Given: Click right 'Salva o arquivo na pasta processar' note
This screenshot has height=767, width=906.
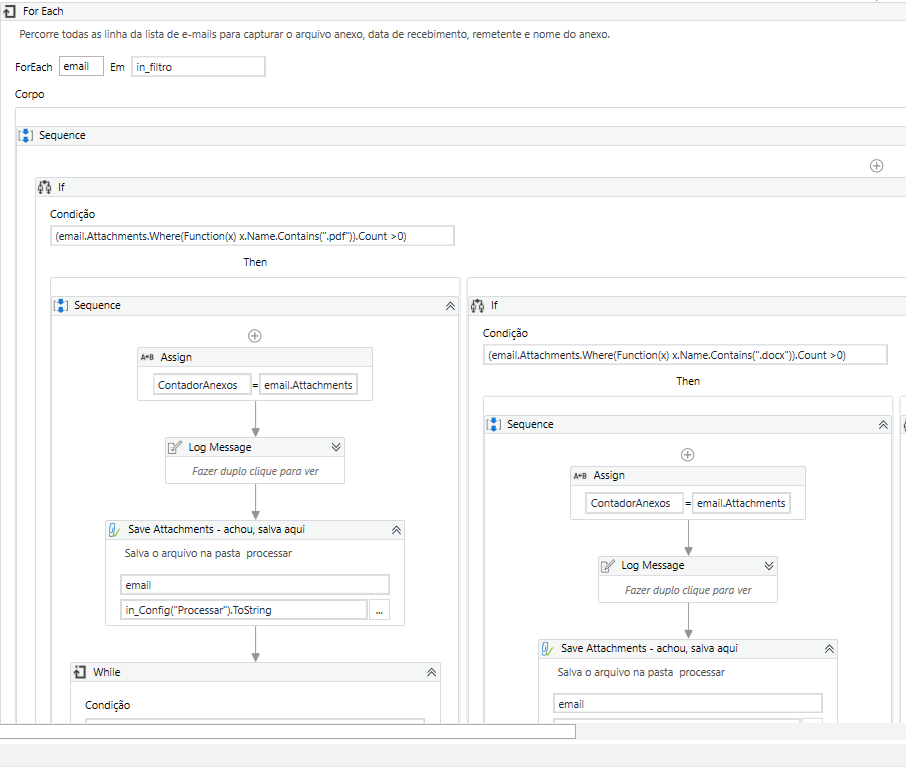Looking at the screenshot, I should 641,672.
